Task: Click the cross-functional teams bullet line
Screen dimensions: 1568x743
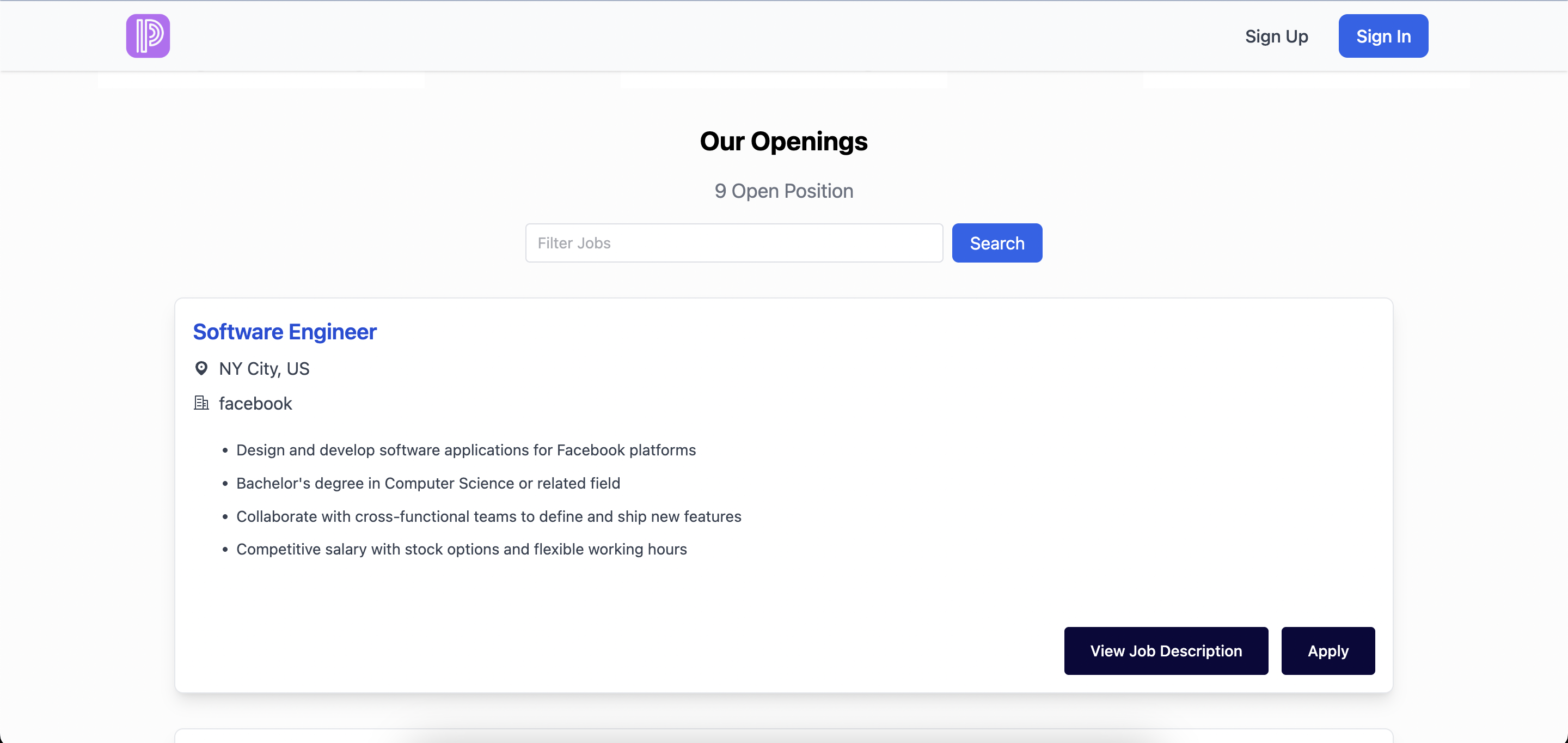Action: tap(488, 516)
